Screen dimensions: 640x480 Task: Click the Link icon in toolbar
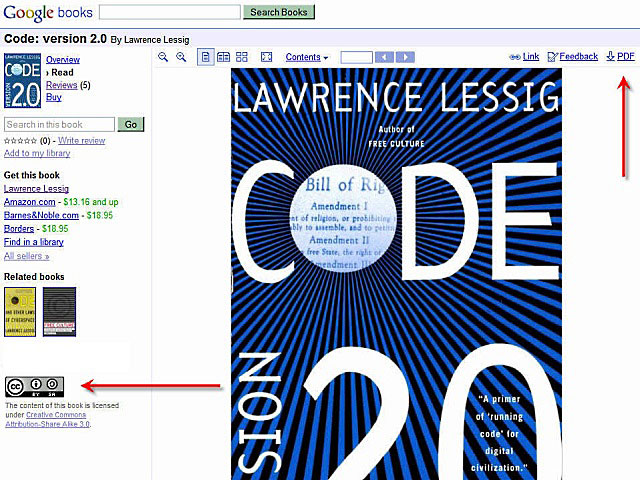[524, 57]
